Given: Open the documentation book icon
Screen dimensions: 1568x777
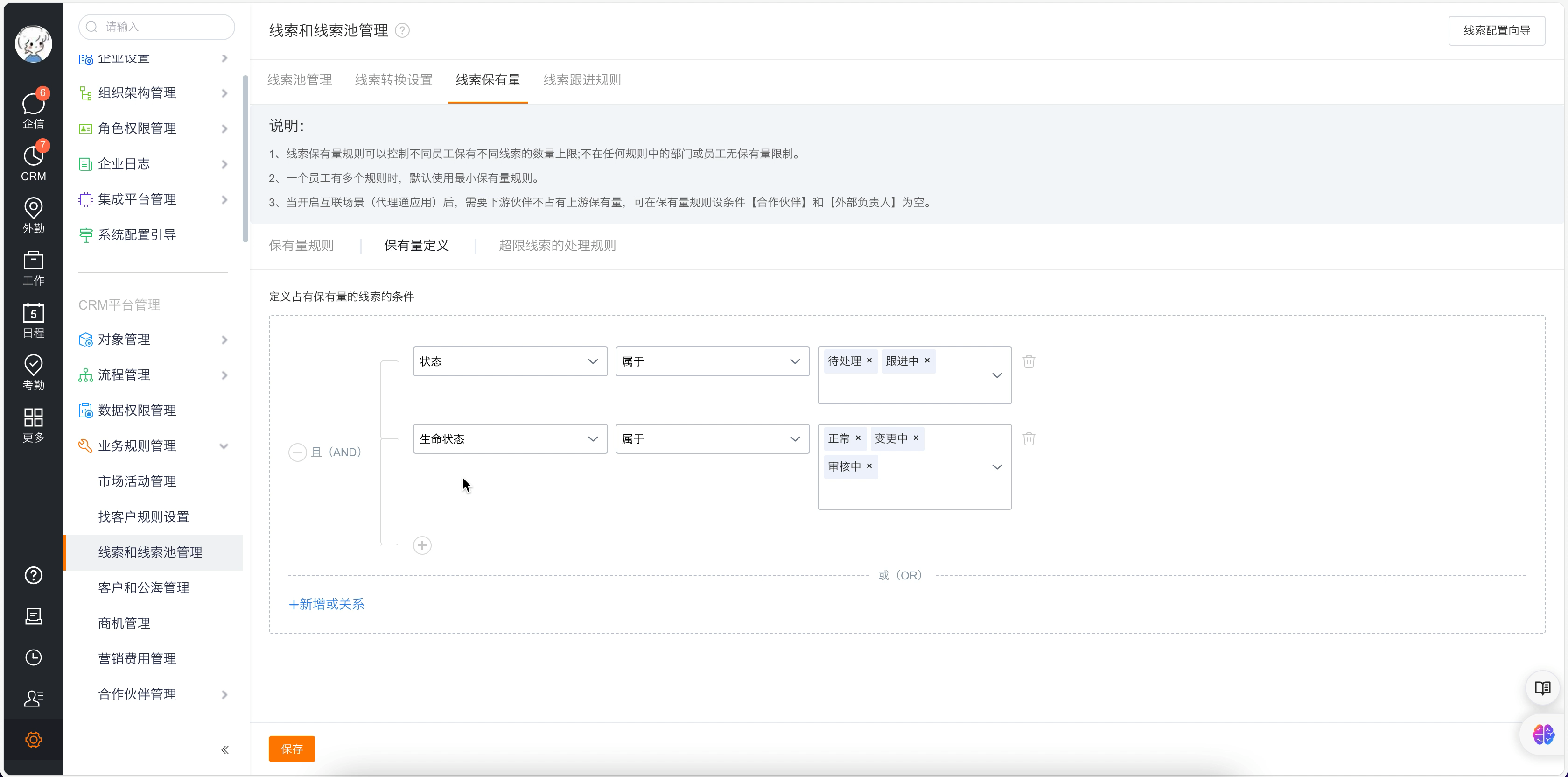Looking at the screenshot, I should (x=1542, y=688).
